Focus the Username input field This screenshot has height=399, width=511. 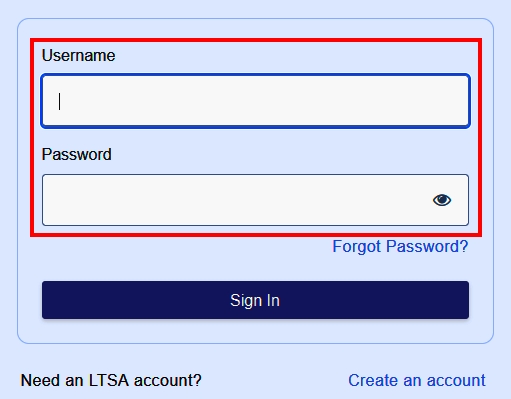[x=255, y=101]
